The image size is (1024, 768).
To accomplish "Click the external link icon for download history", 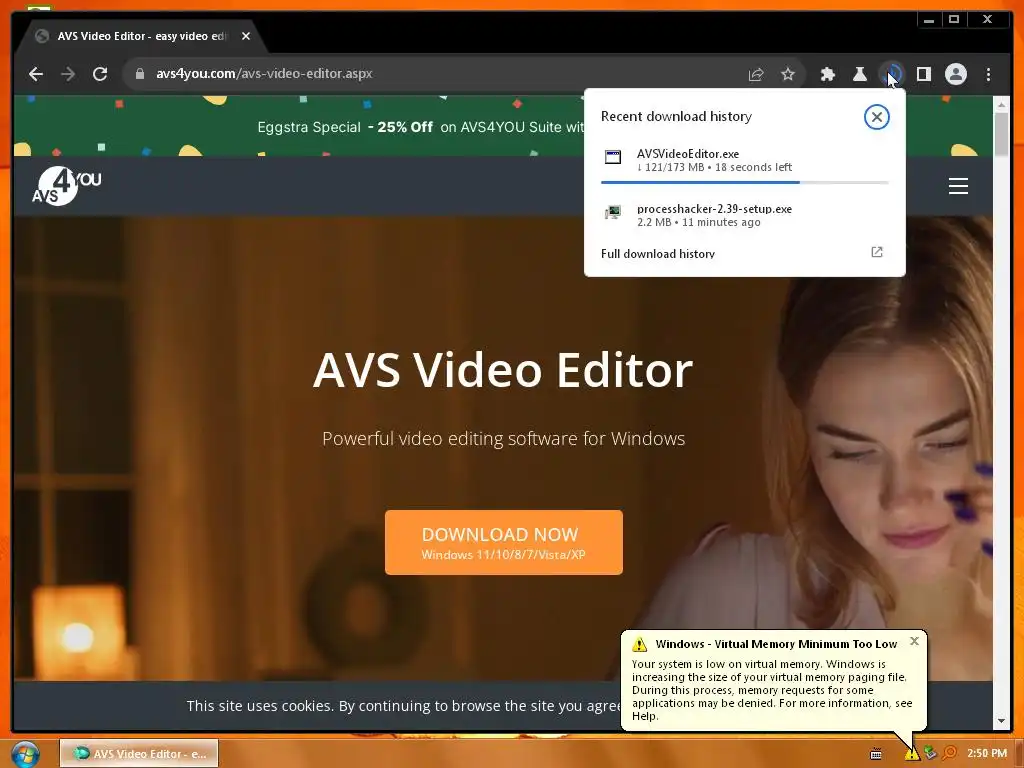I will click(x=876, y=252).
